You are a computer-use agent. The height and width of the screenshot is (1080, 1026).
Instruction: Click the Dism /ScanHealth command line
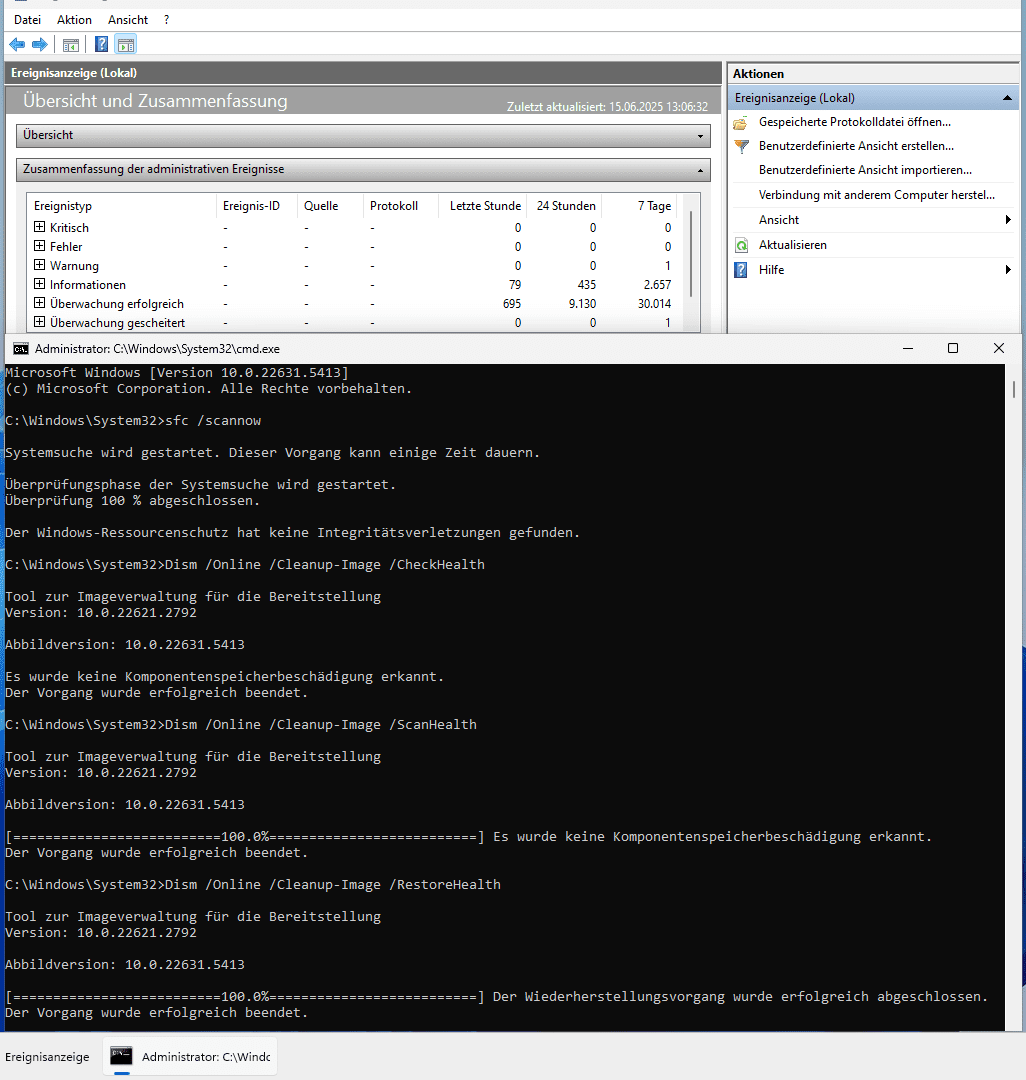click(x=240, y=725)
